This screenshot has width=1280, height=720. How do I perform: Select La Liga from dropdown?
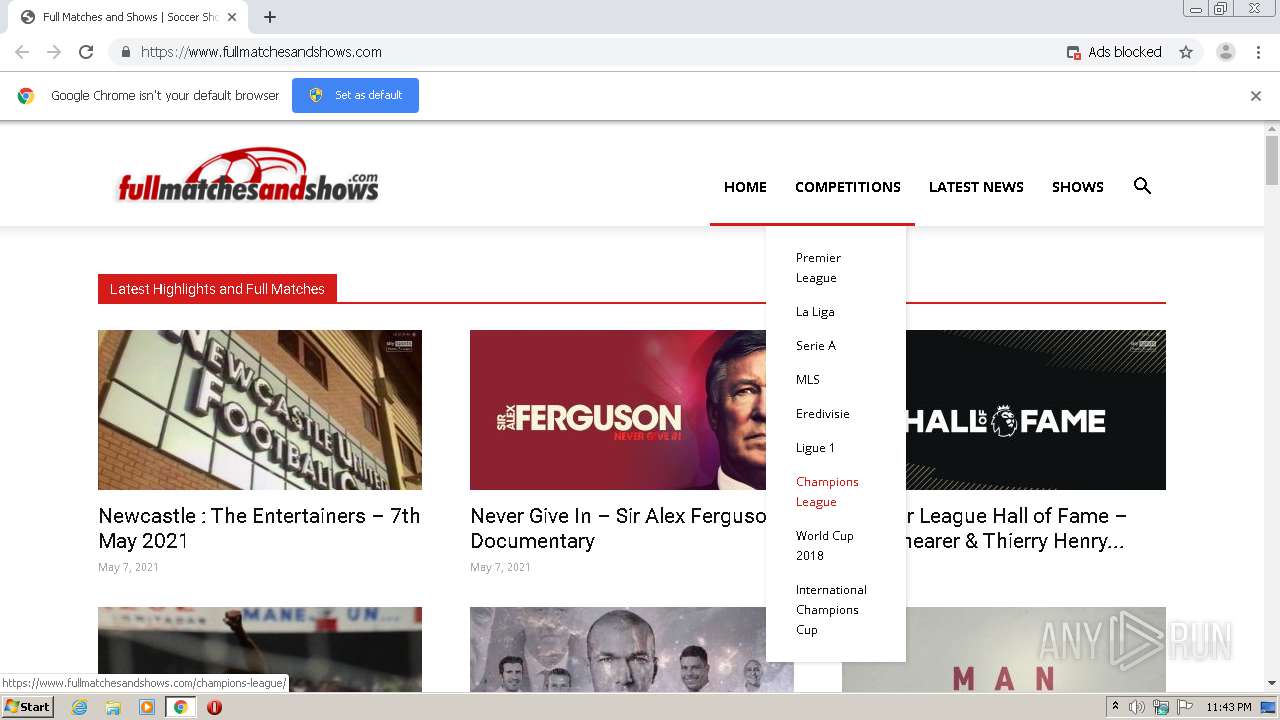tap(815, 312)
